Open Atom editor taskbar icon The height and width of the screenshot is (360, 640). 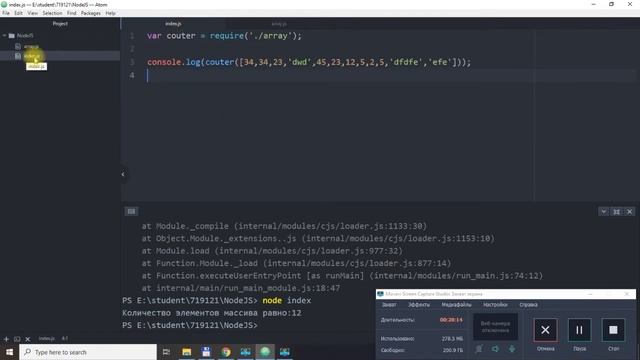coord(265,352)
